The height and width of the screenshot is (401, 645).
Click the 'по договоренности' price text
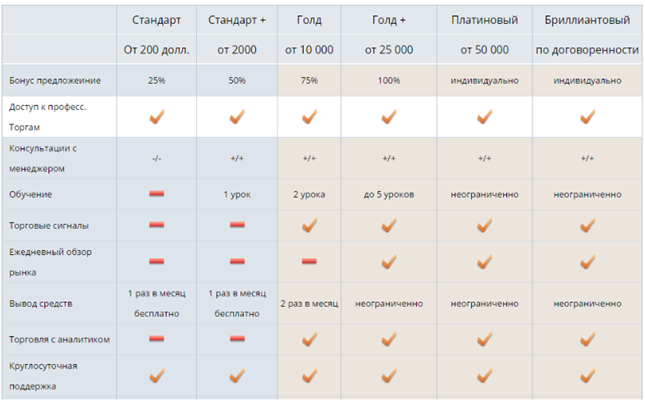(586, 49)
